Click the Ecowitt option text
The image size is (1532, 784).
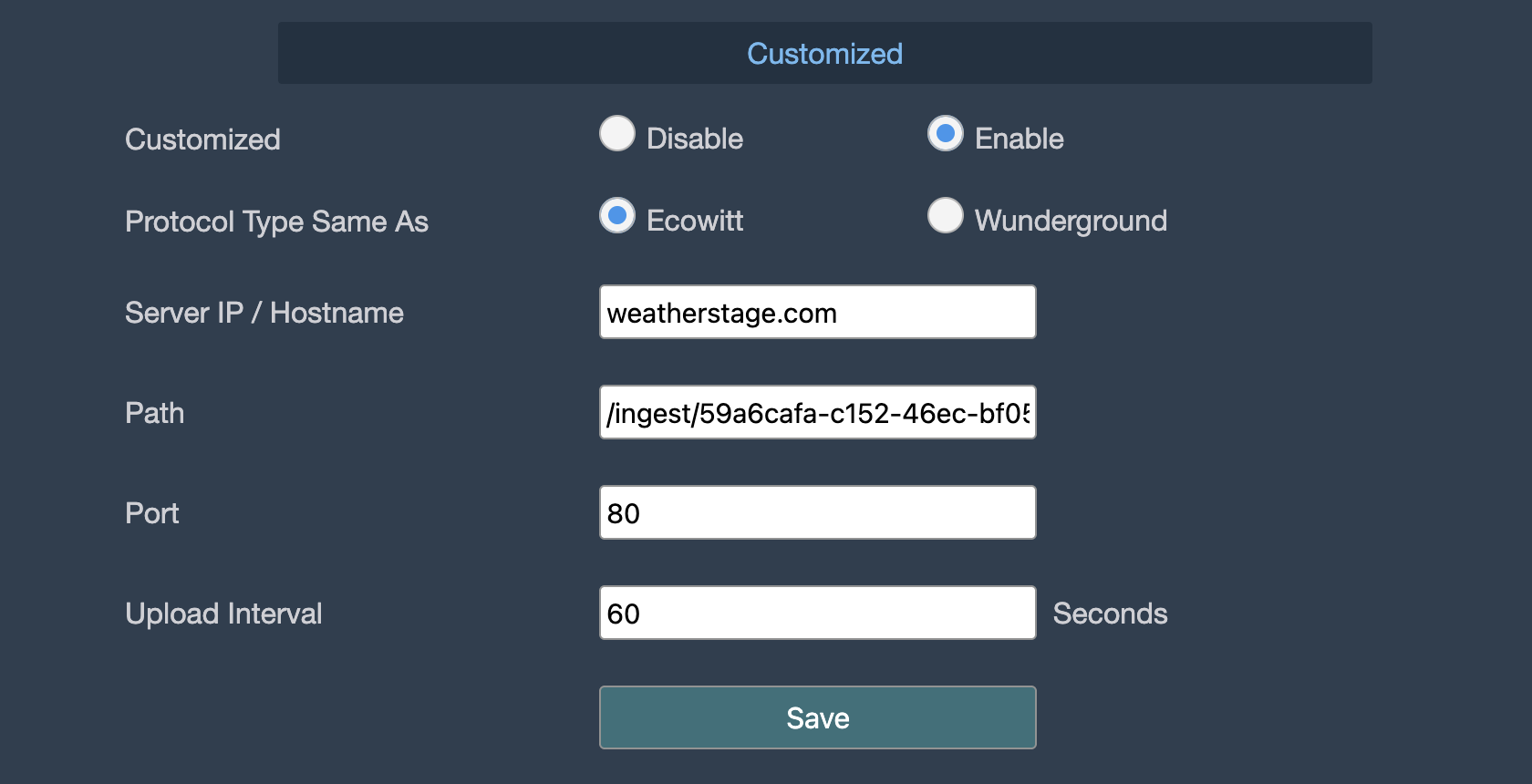point(694,220)
